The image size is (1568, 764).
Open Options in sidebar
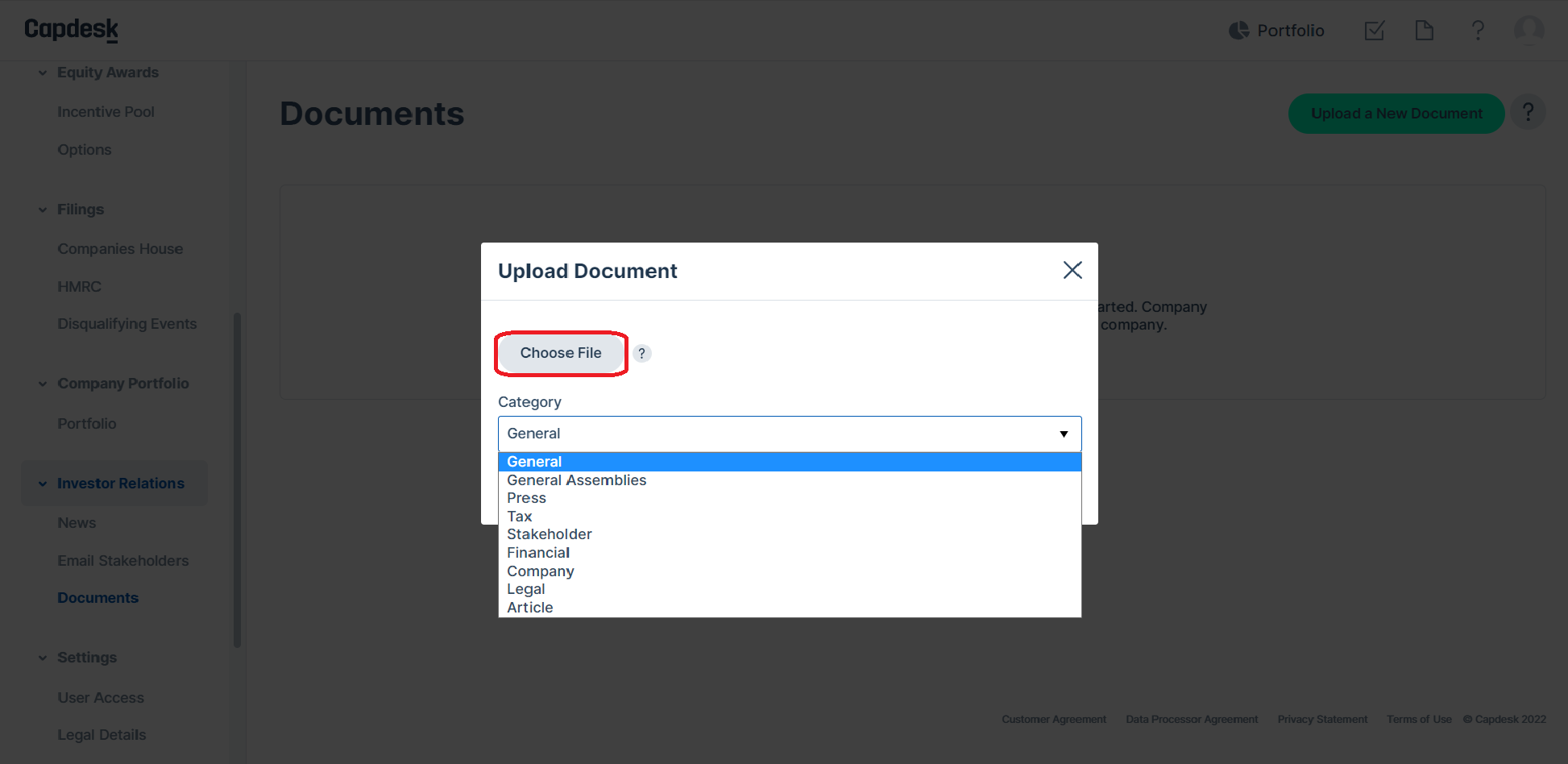[85, 150]
